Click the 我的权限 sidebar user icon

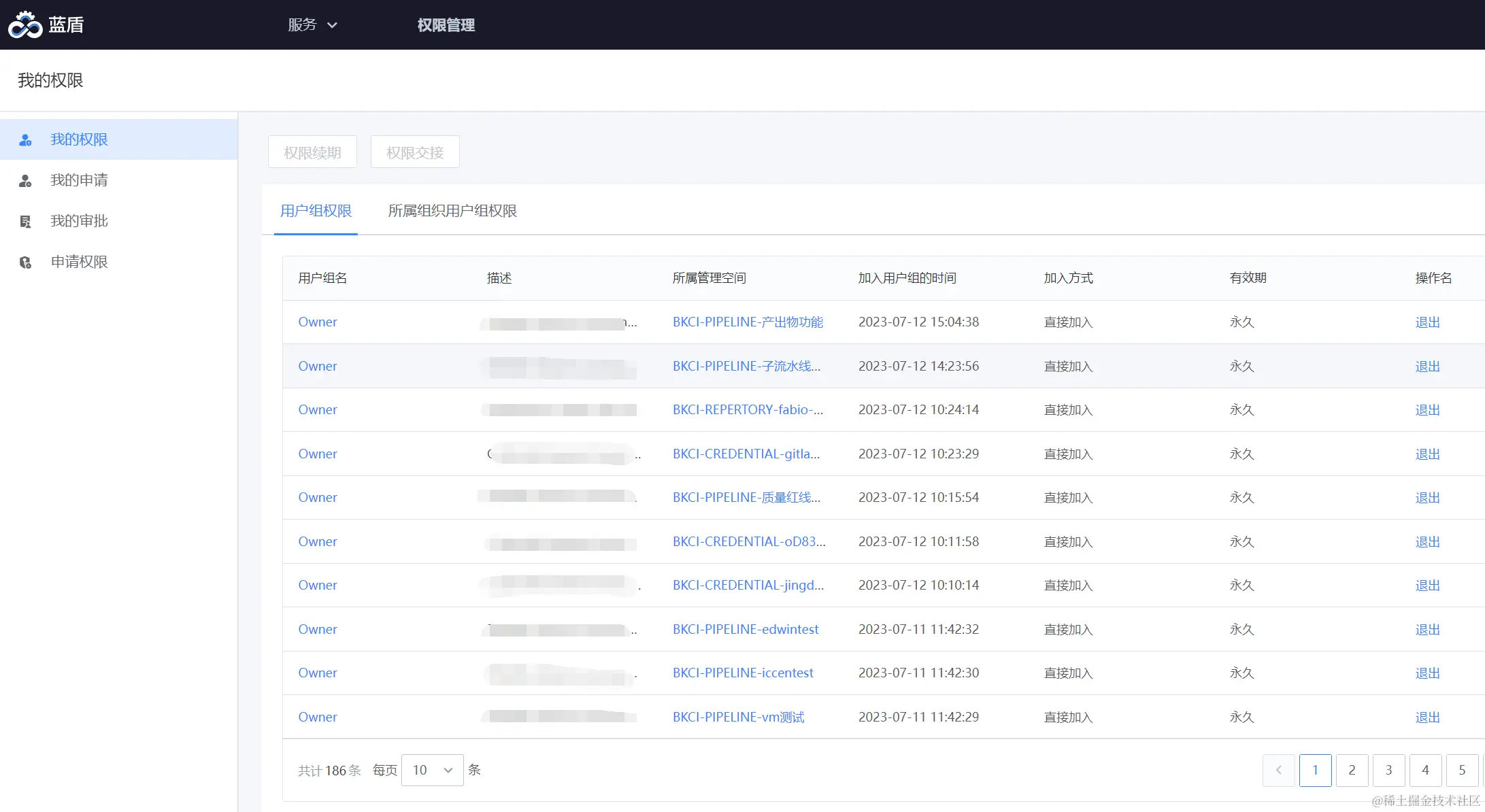point(25,140)
